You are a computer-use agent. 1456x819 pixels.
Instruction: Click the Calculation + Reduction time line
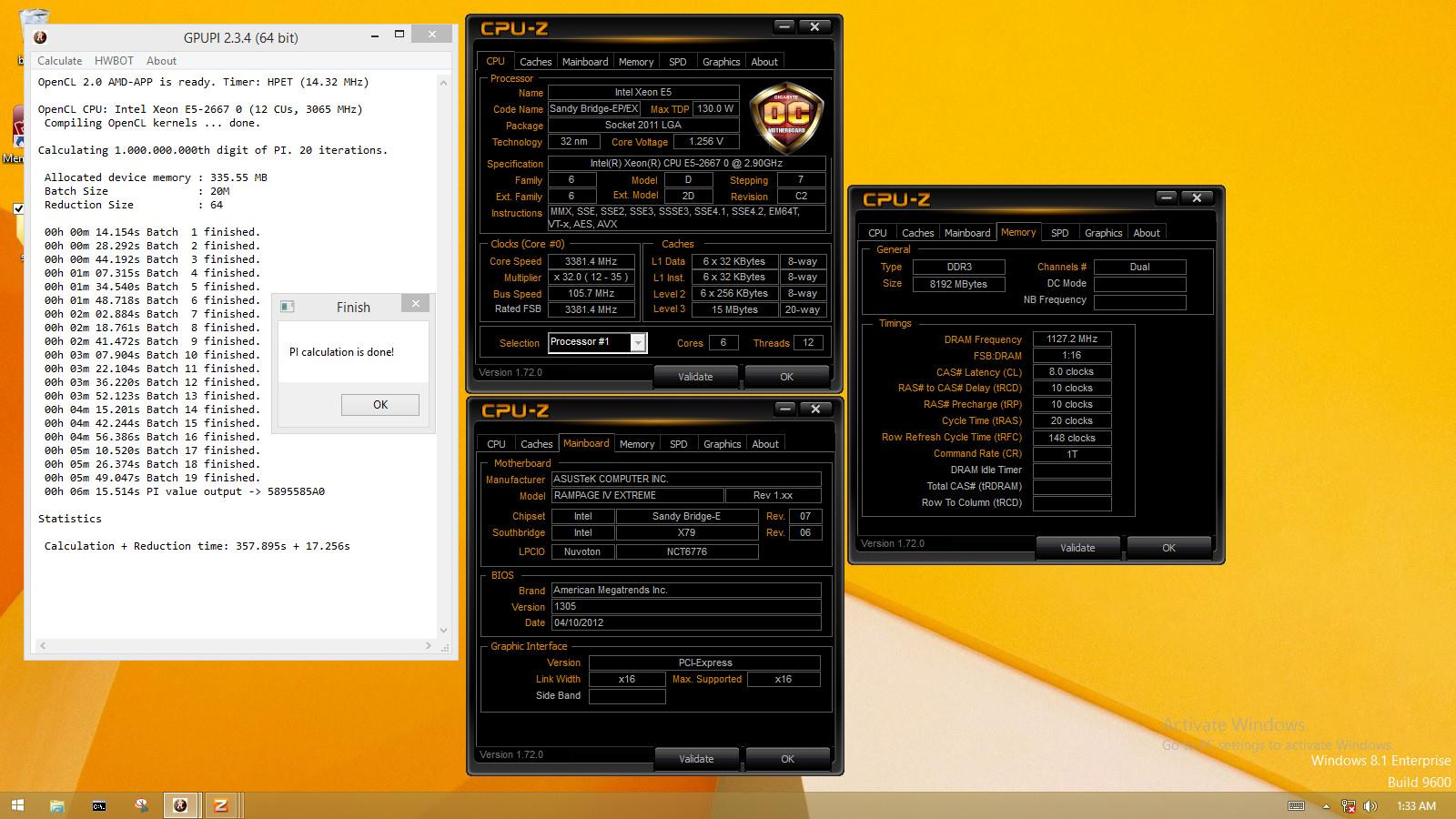[197, 546]
